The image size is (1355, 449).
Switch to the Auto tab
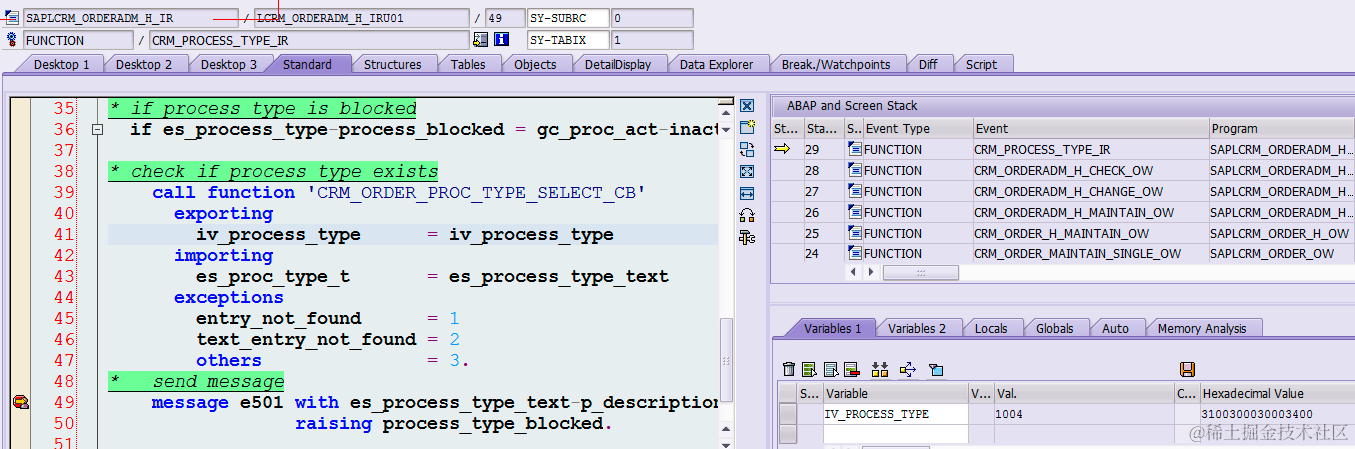coord(1115,328)
